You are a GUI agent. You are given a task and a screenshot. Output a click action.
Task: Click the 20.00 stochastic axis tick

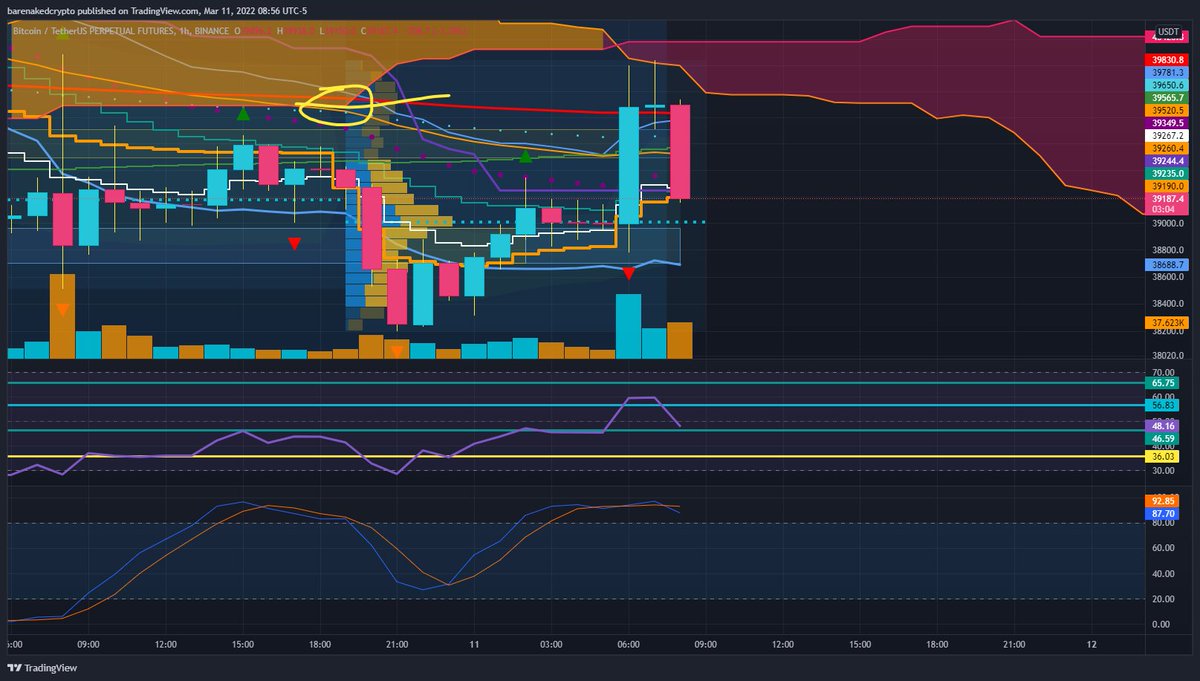pos(1163,599)
